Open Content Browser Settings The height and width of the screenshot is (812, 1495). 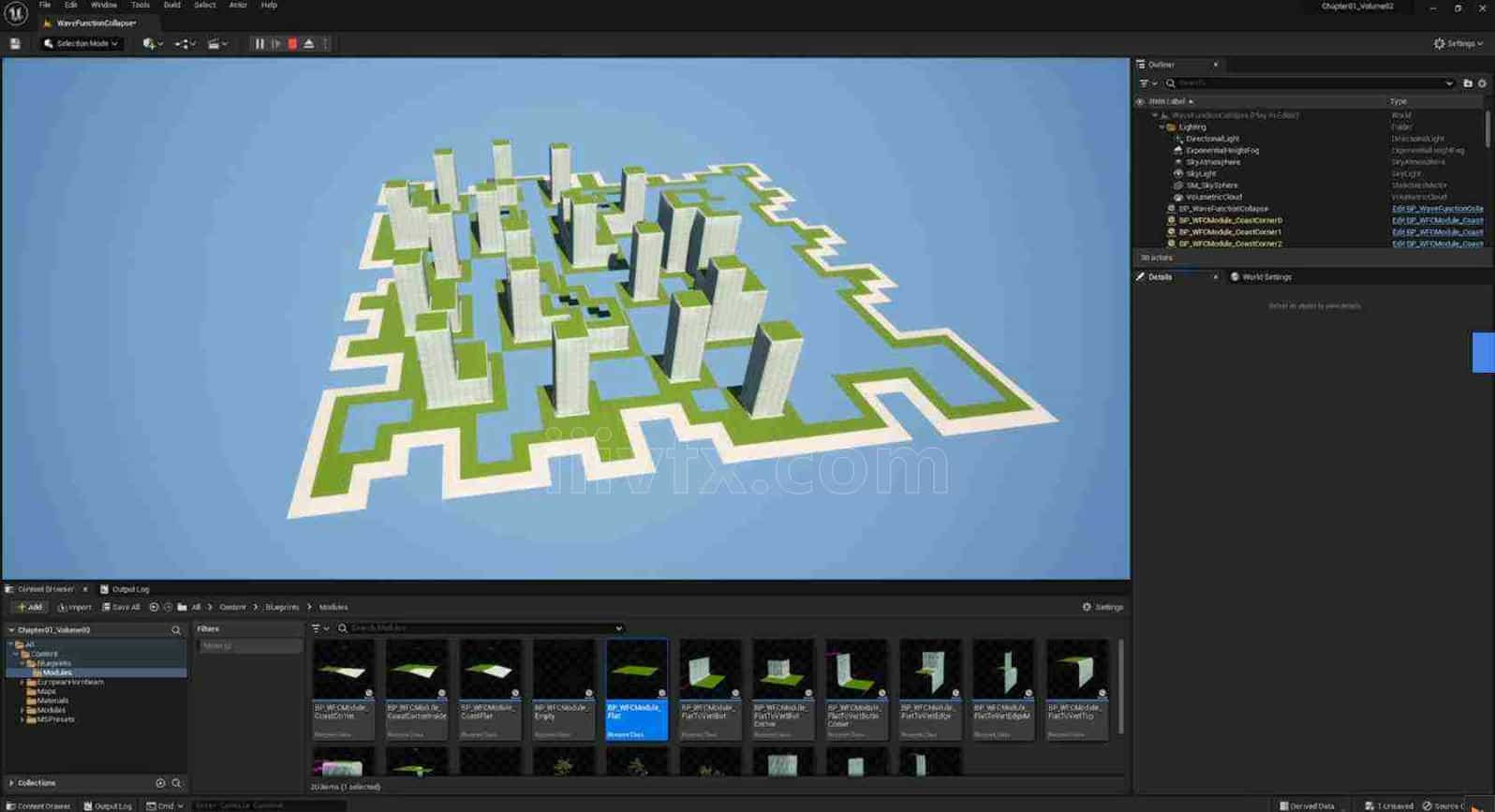(1103, 607)
